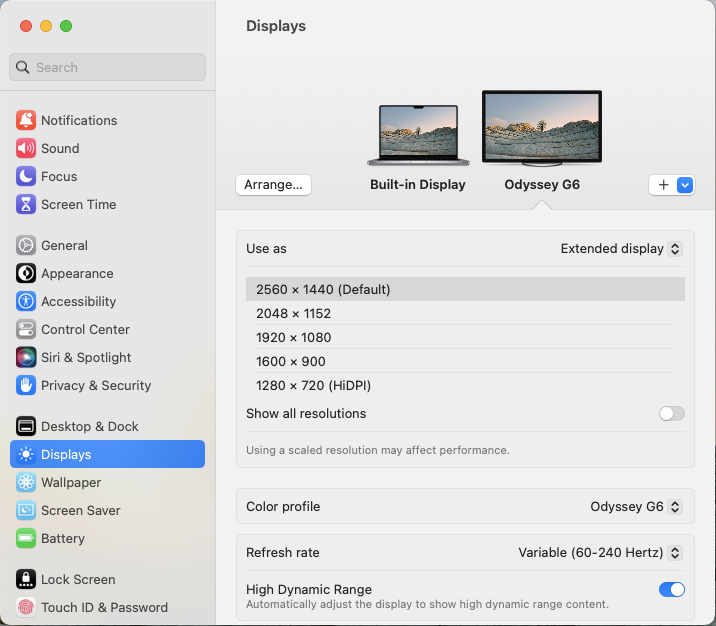
Task: Select the Built-in Display thumbnail
Action: coord(417,135)
